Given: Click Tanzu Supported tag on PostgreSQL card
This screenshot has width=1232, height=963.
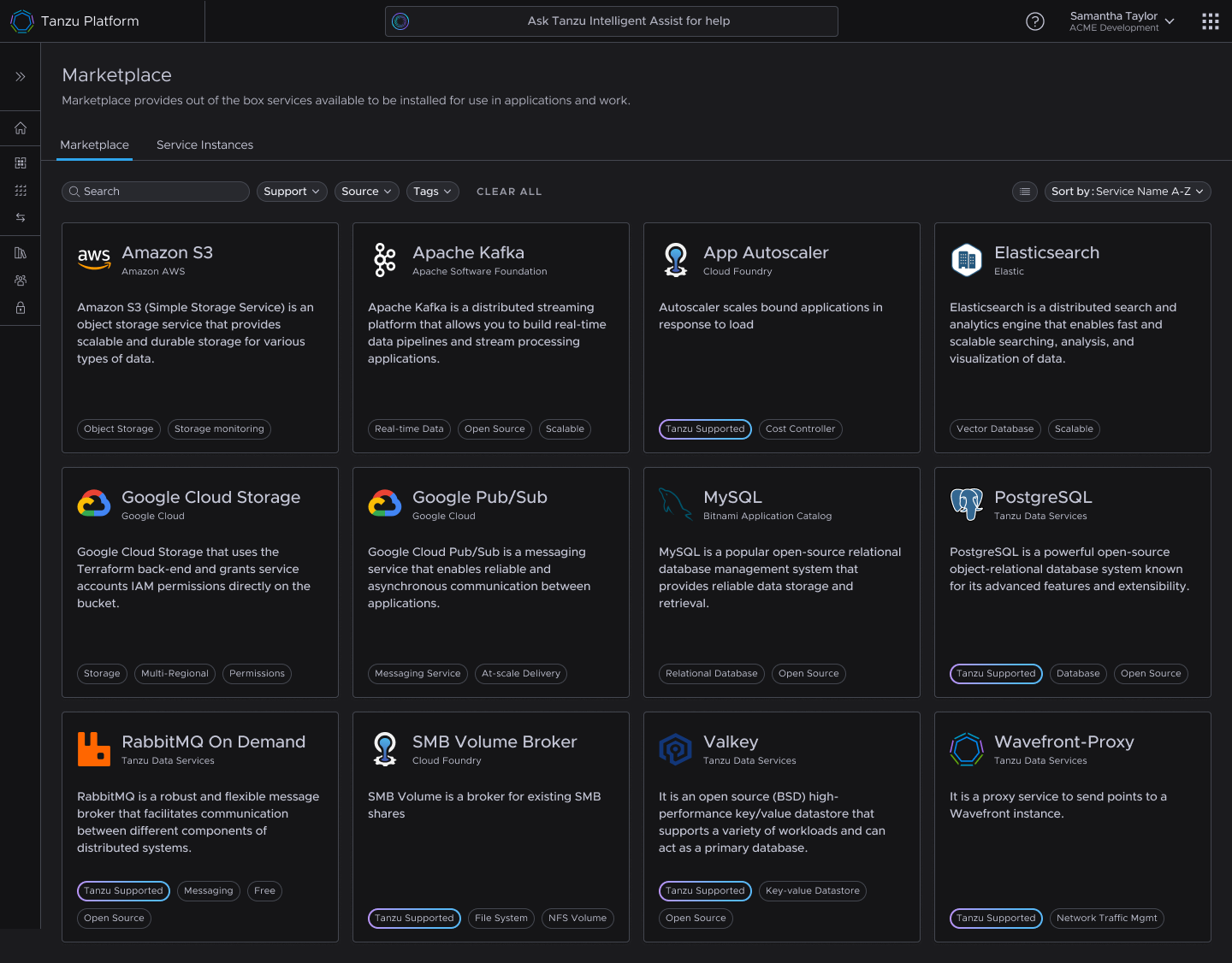Looking at the screenshot, I should (997, 674).
